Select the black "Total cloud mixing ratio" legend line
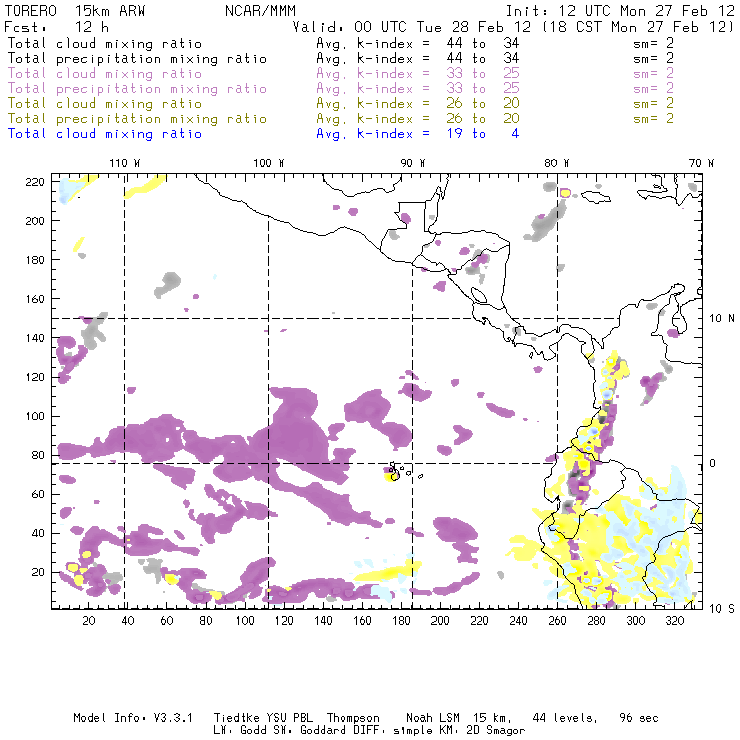The image size is (740, 740). [105, 43]
